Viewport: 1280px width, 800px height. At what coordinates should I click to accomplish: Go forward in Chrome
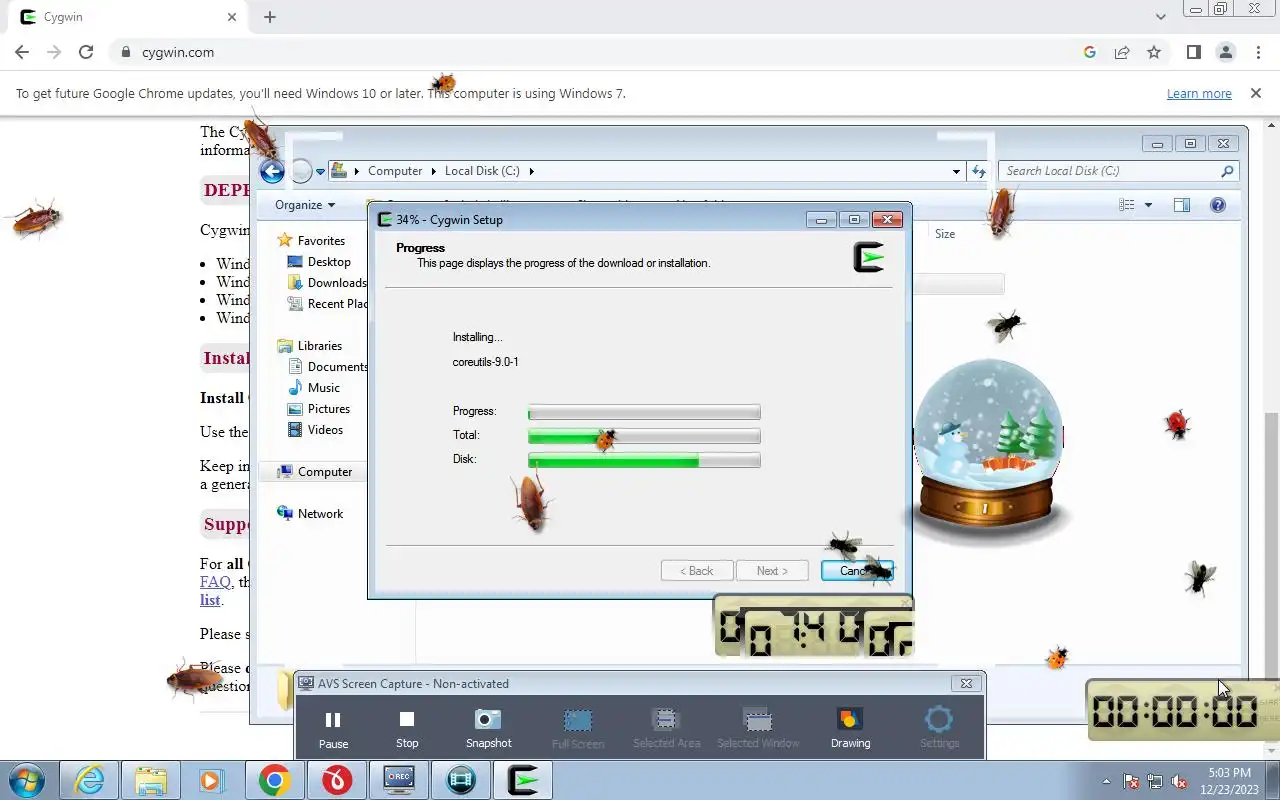[x=54, y=52]
